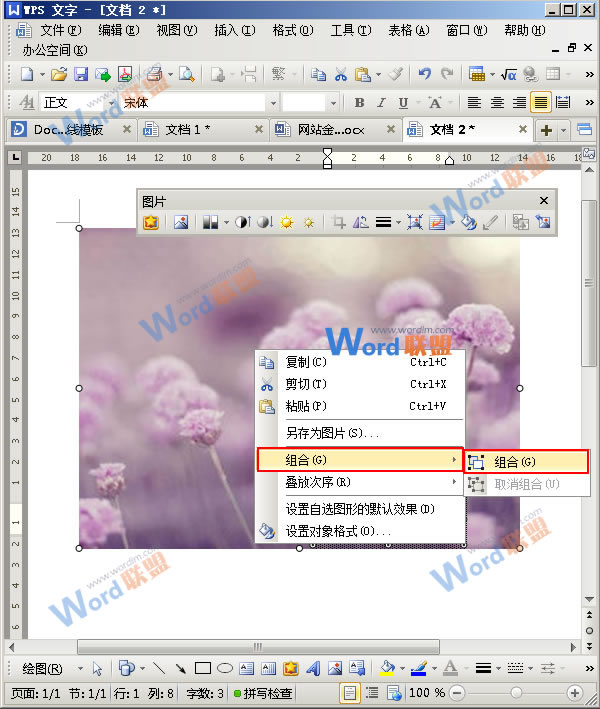Image resolution: width=600 pixels, height=709 pixels.
Task: Click the 100 % zoom value
Action: 427,693
